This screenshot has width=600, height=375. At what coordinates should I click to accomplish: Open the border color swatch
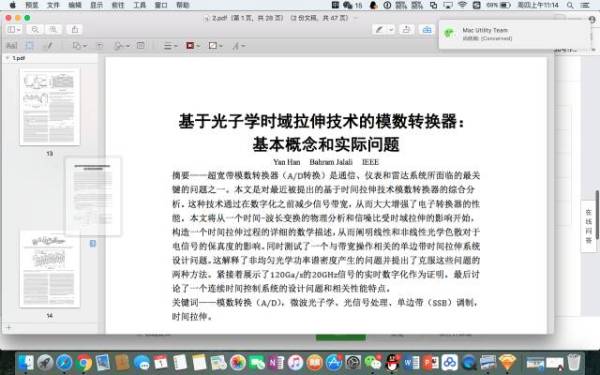point(192,46)
